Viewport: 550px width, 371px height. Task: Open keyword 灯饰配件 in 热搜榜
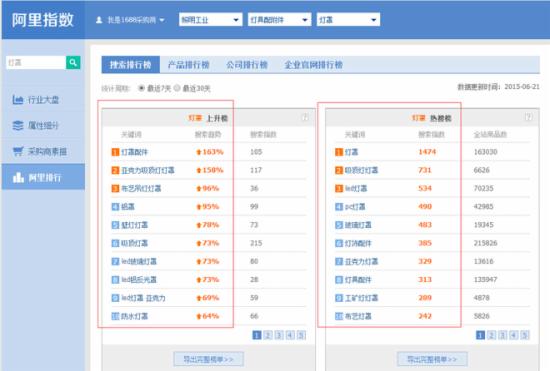click(358, 243)
